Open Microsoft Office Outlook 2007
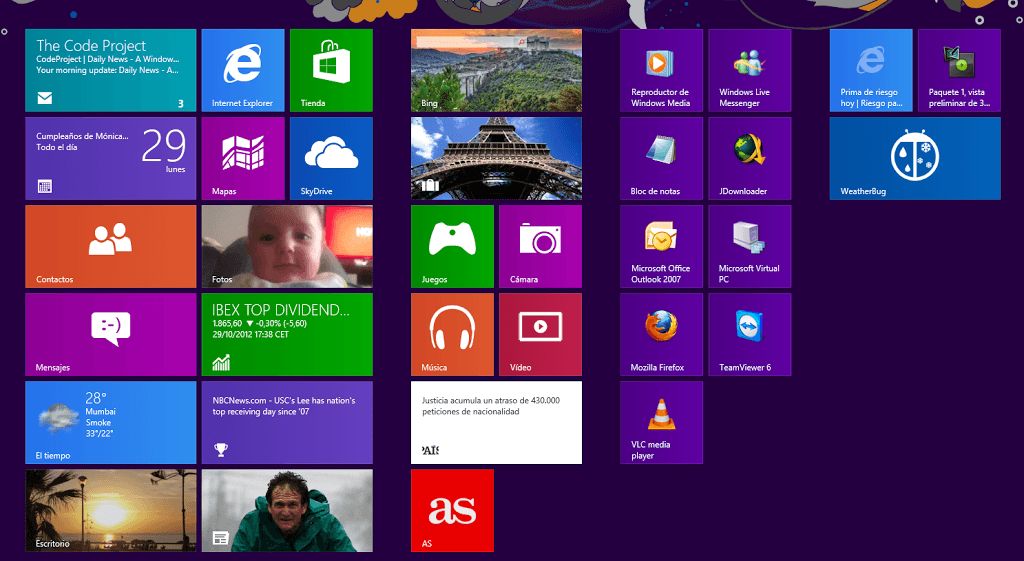 click(x=662, y=247)
